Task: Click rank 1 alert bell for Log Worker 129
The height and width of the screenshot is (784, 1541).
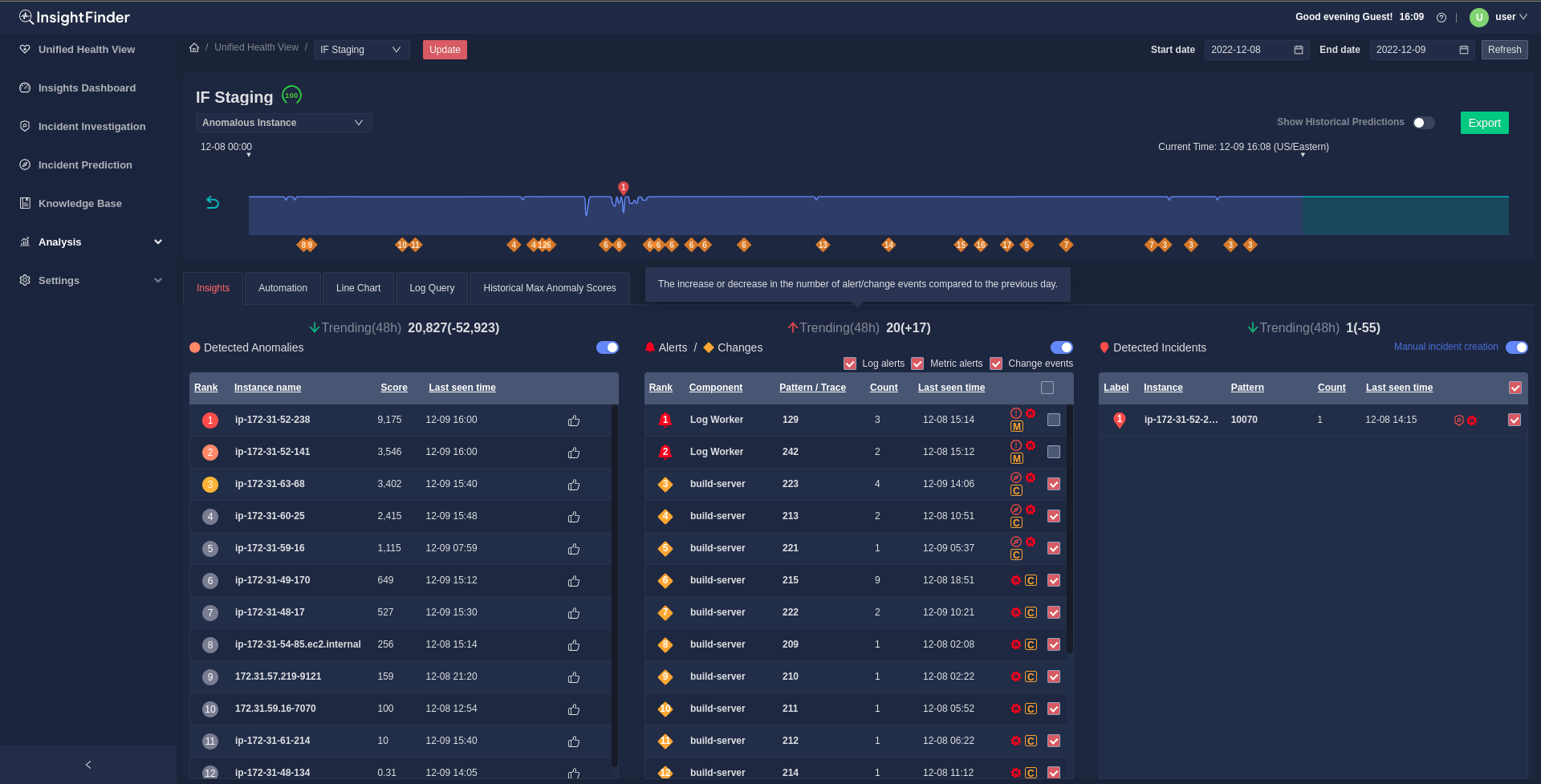Action: [665, 420]
